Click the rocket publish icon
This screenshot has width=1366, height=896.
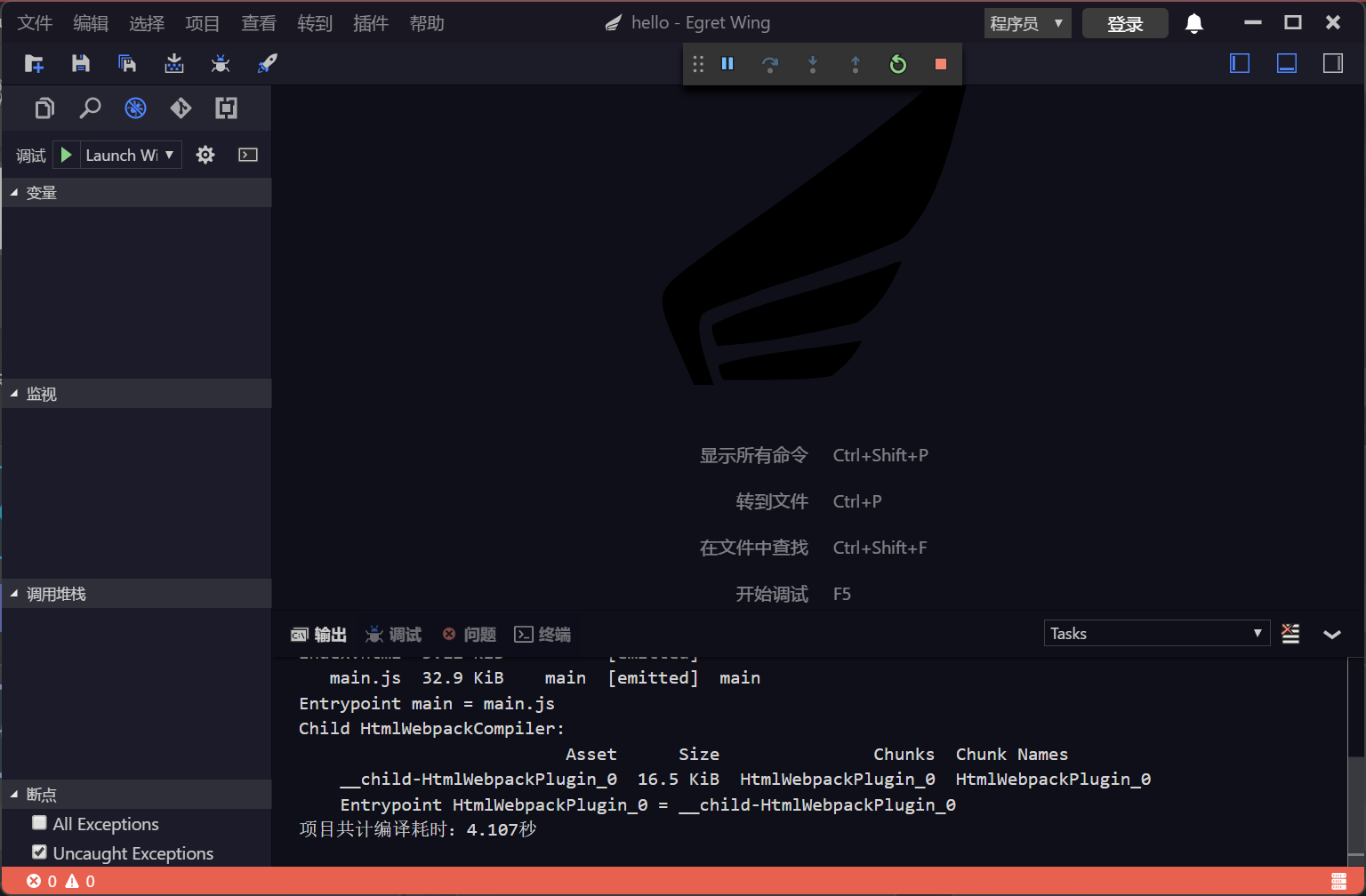pyautogui.click(x=267, y=63)
